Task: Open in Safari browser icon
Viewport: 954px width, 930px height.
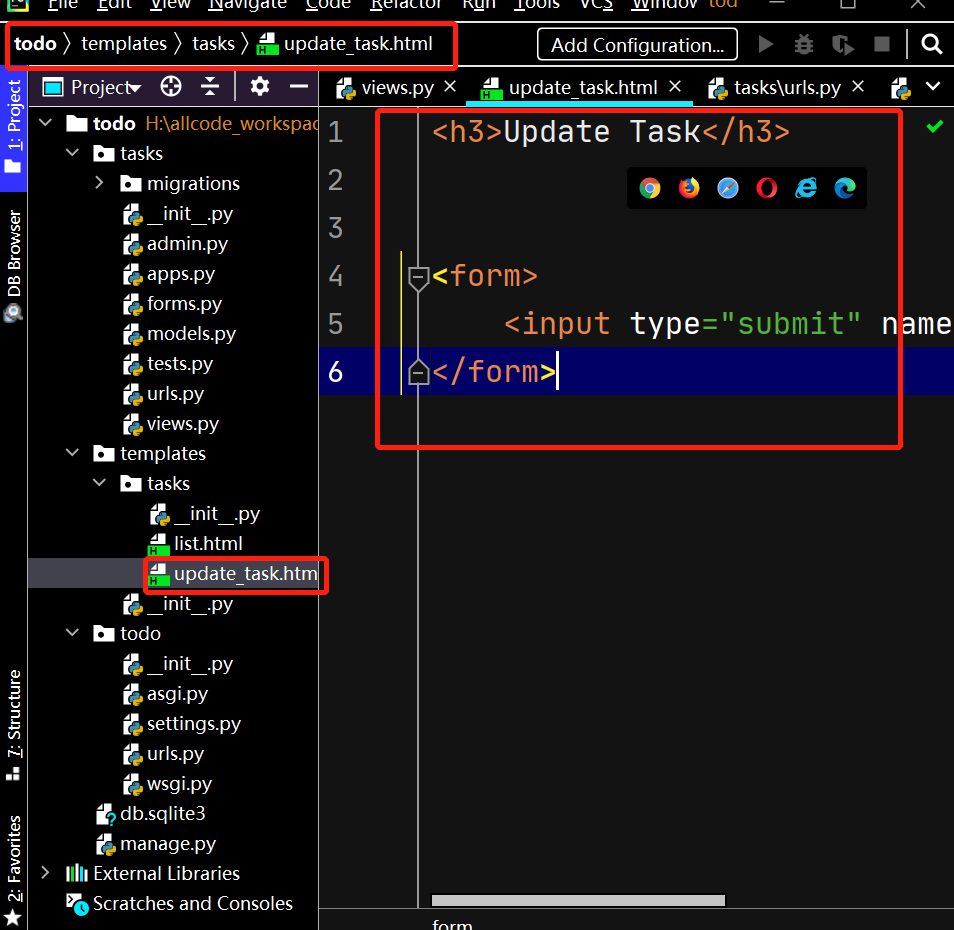Action: coord(728,188)
